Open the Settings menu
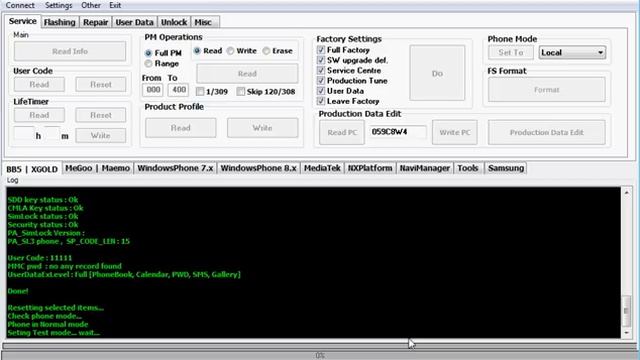This screenshot has width=640, height=360. [58, 5]
